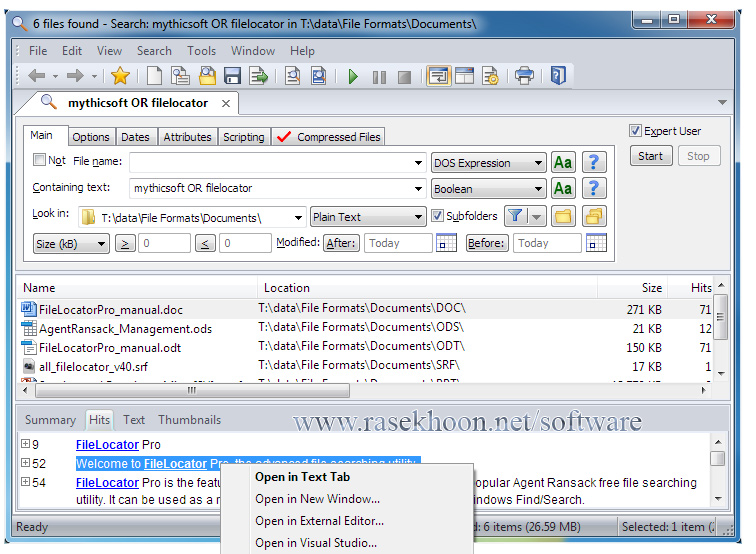Screen dimensions: 756x554
Task: Click the funnel filter icon beside Subfolders
Action: tap(515, 216)
